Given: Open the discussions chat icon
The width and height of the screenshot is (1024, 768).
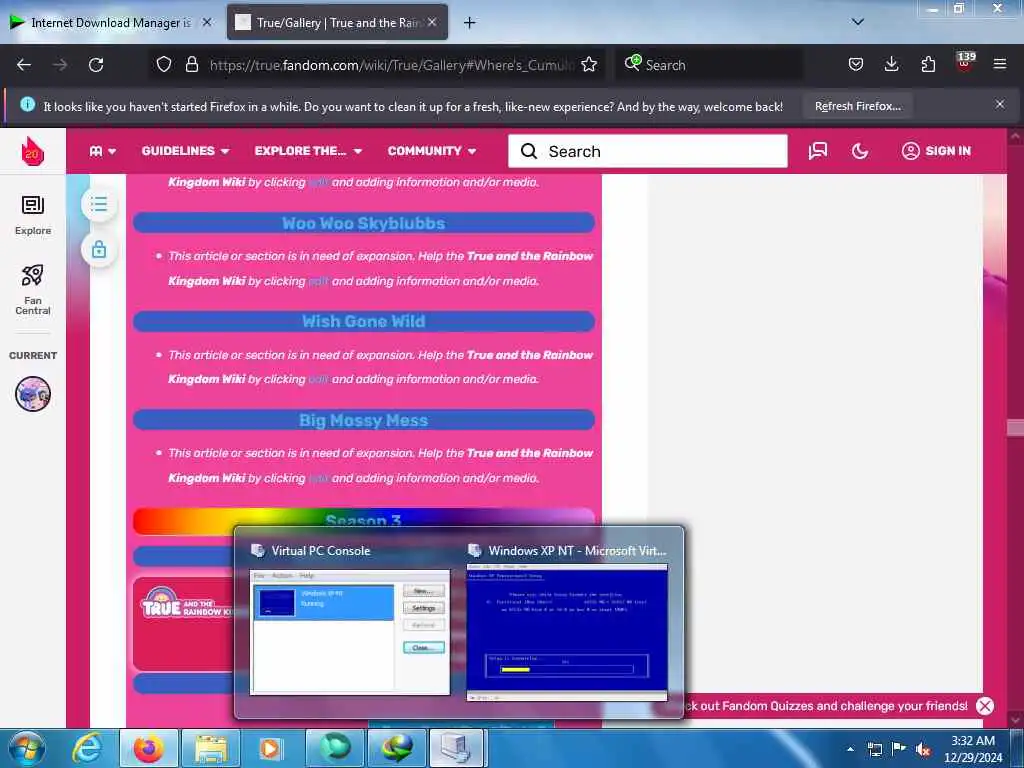Looking at the screenshot, I should tap(818, 151).
